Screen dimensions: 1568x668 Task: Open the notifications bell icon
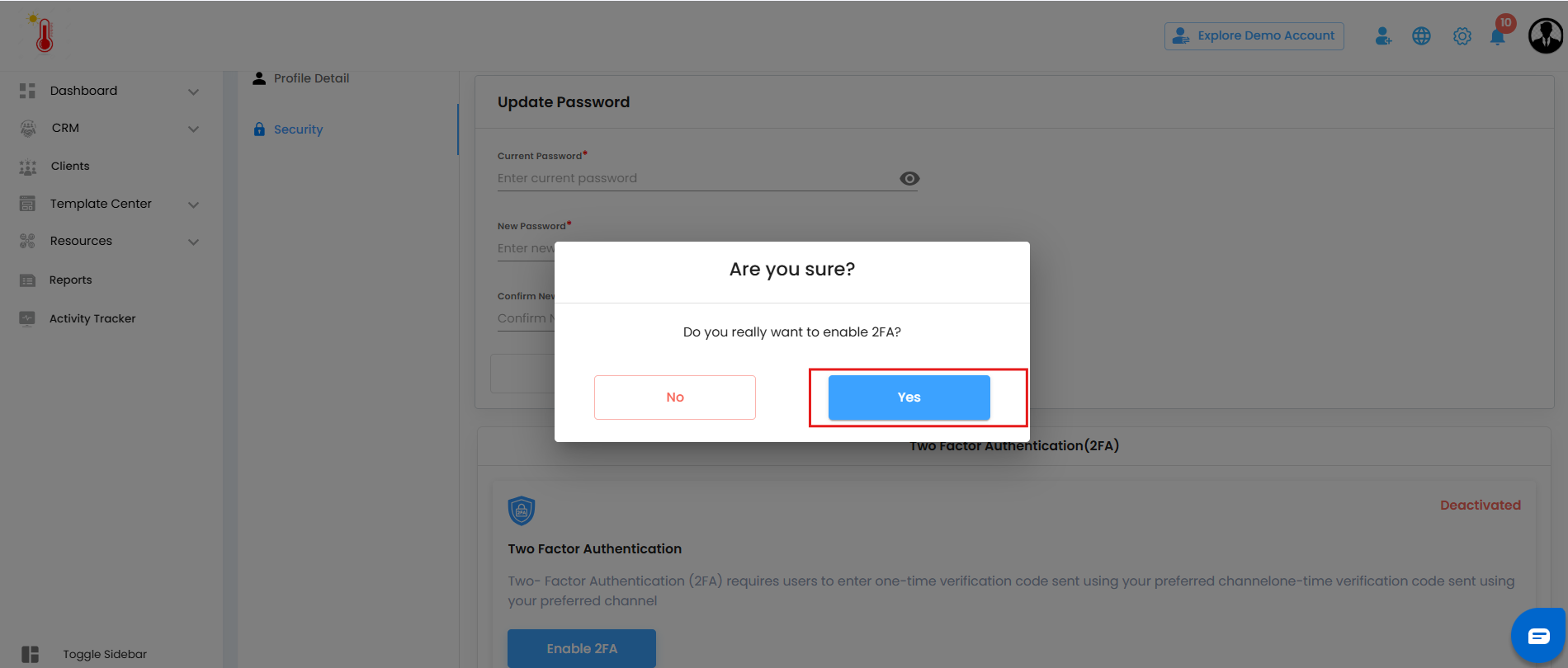[1497, 37]
